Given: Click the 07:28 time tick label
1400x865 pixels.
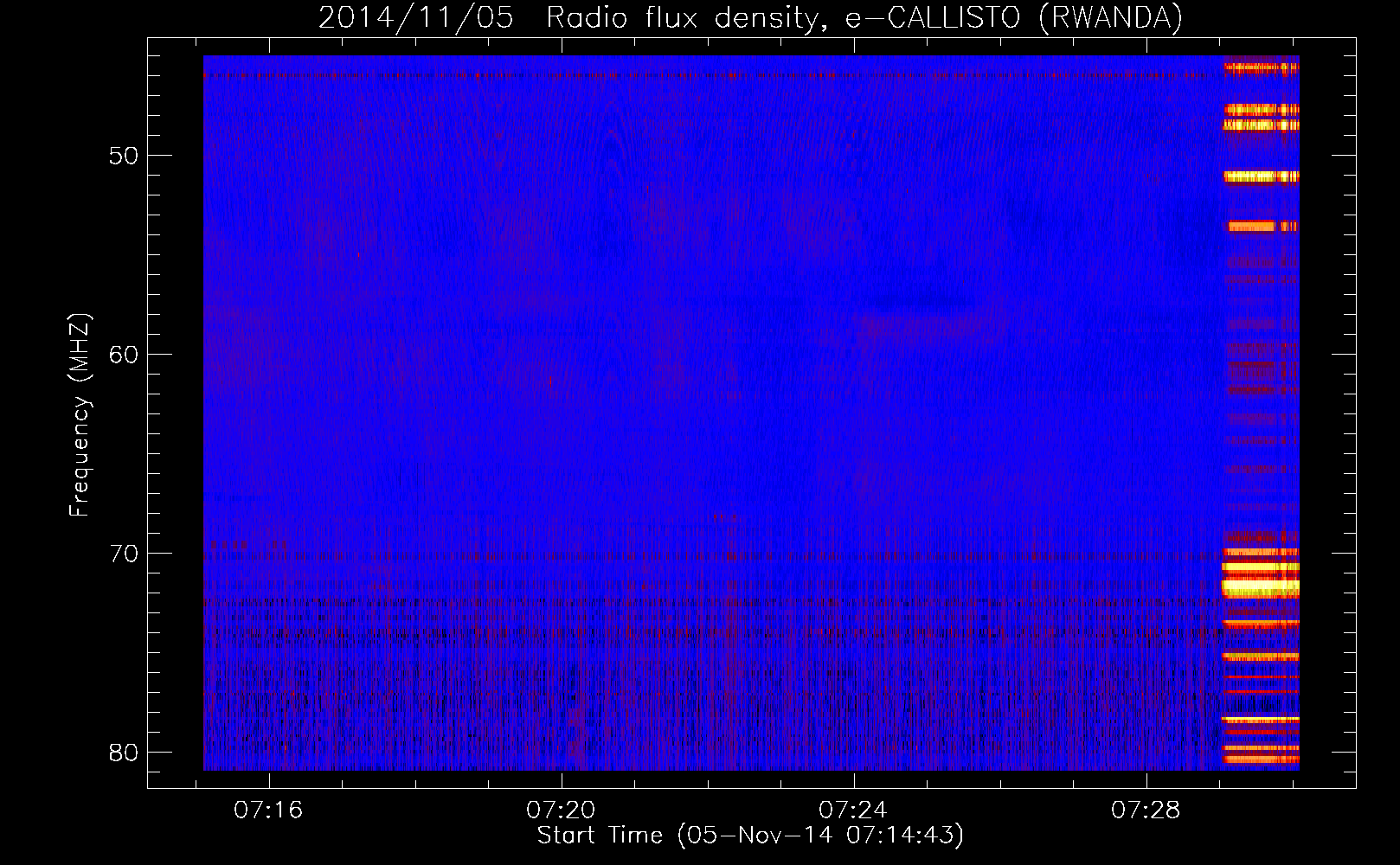Looking at the screenshot, I should coord(1146,811).
